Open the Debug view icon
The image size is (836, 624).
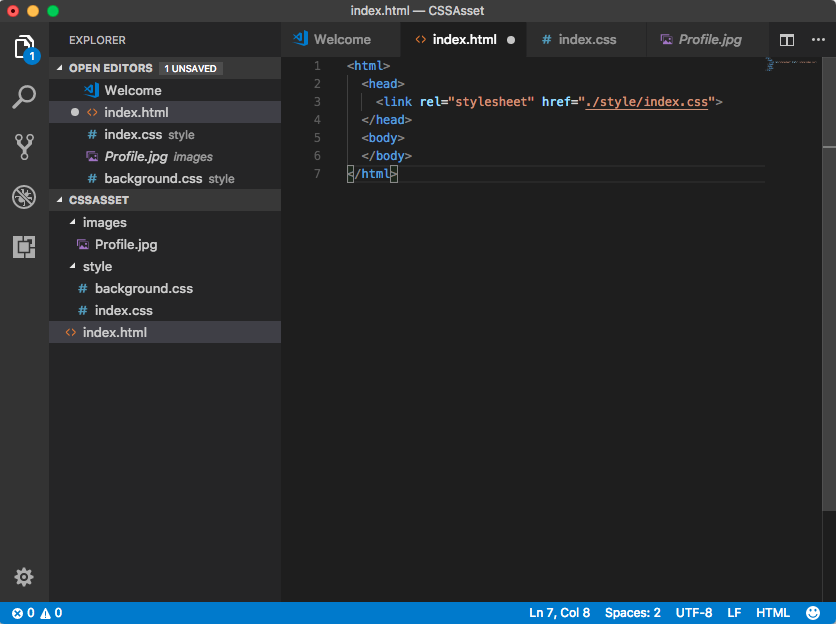pos(24,197)
